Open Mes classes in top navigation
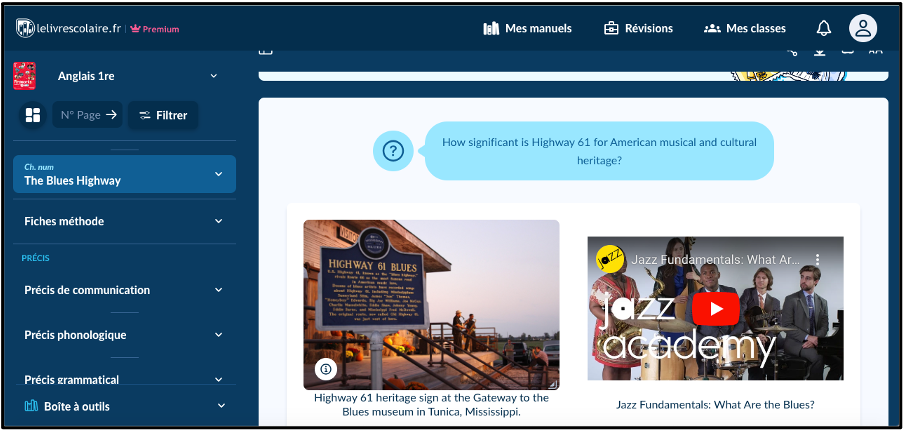Image resolution: width=904 pixels, height=431 pixels. tap(745, 28)
